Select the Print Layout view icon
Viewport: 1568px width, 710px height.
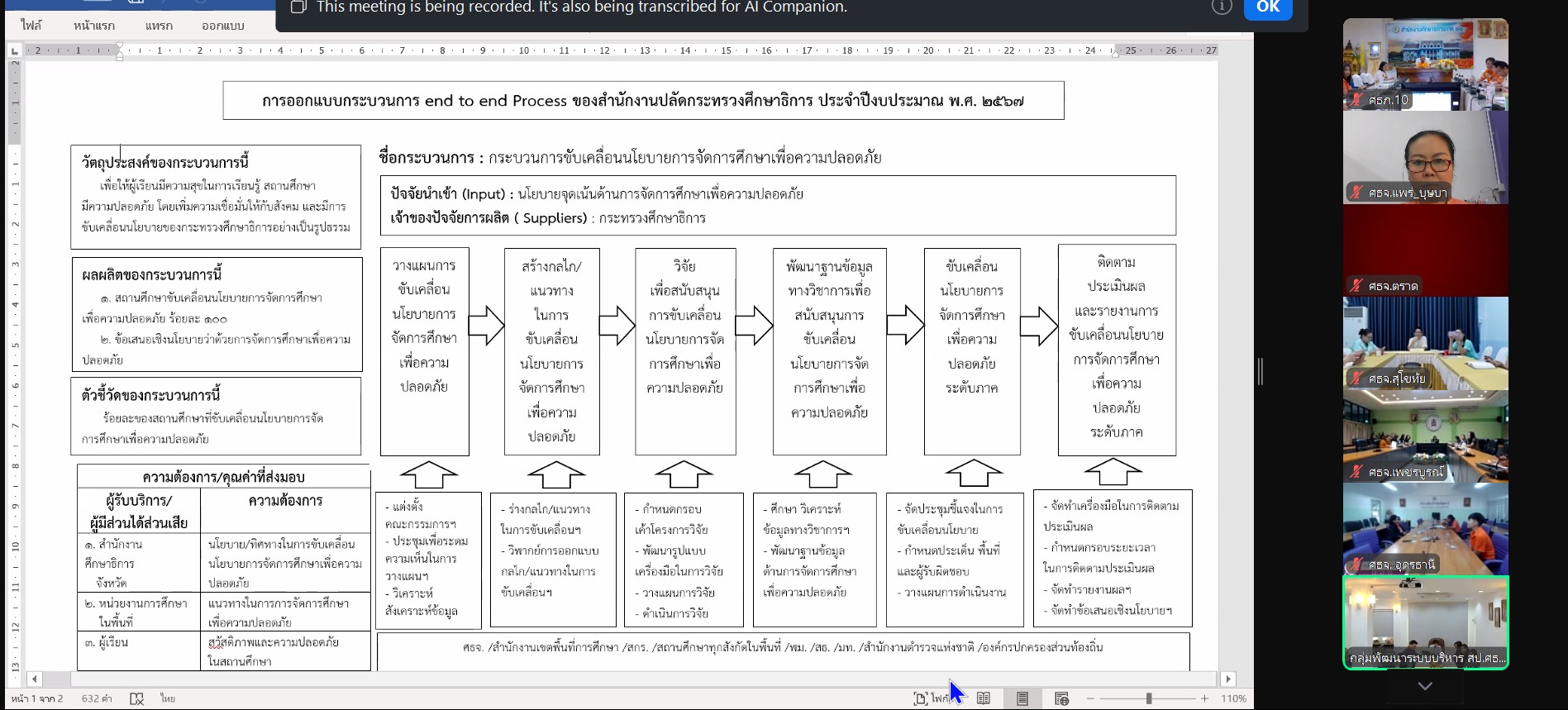1022,698
